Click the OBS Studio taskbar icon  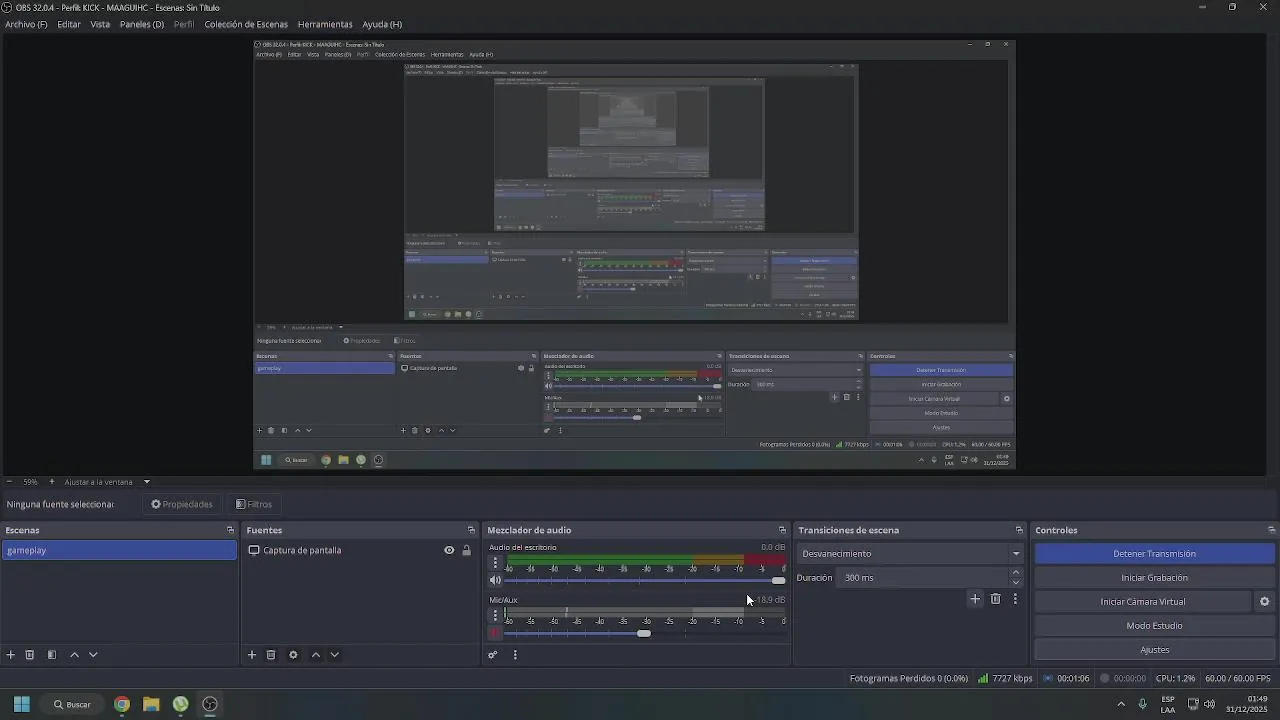[x=210, y=704]
